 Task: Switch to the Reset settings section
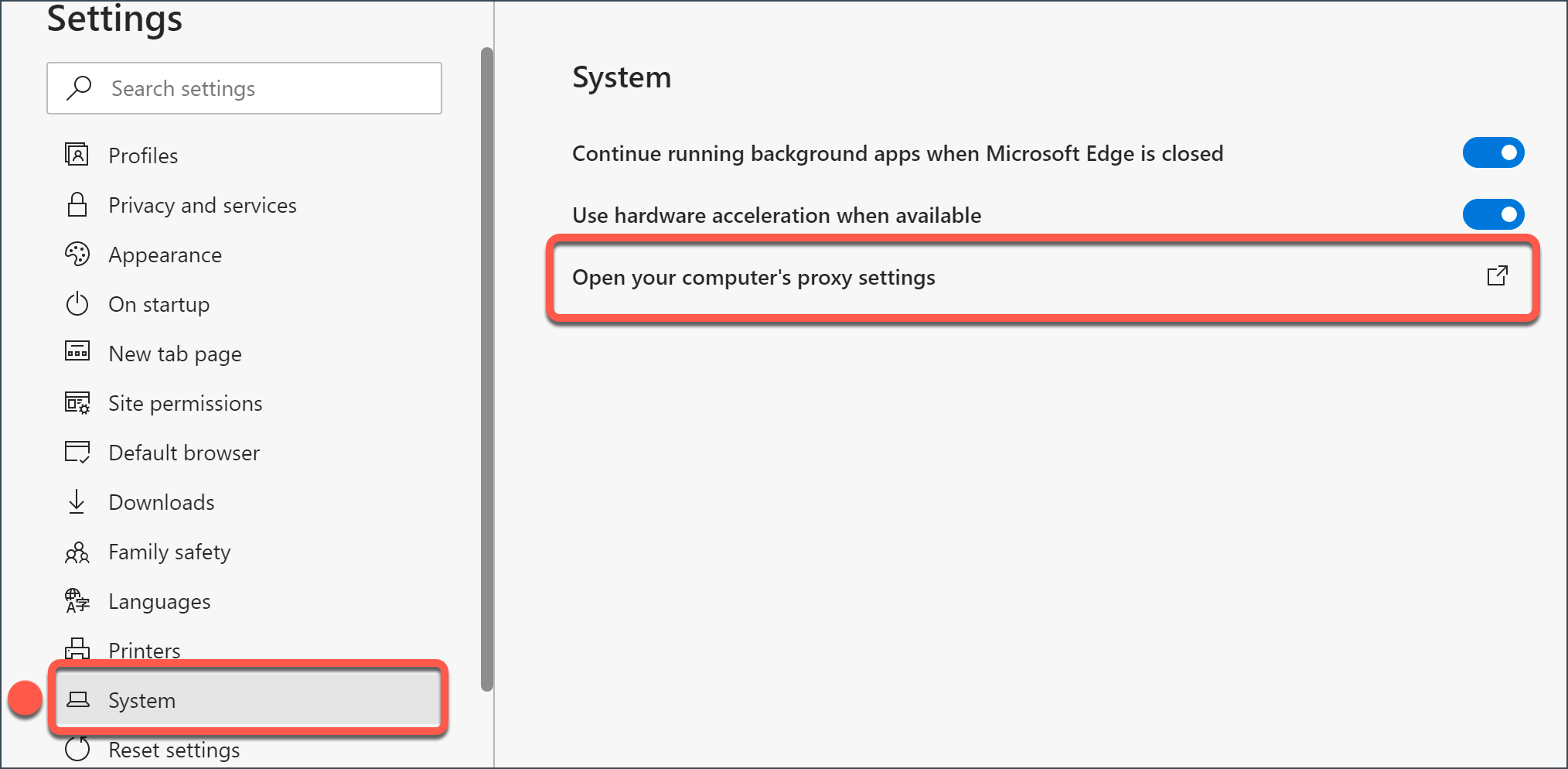tap(174, 749)
